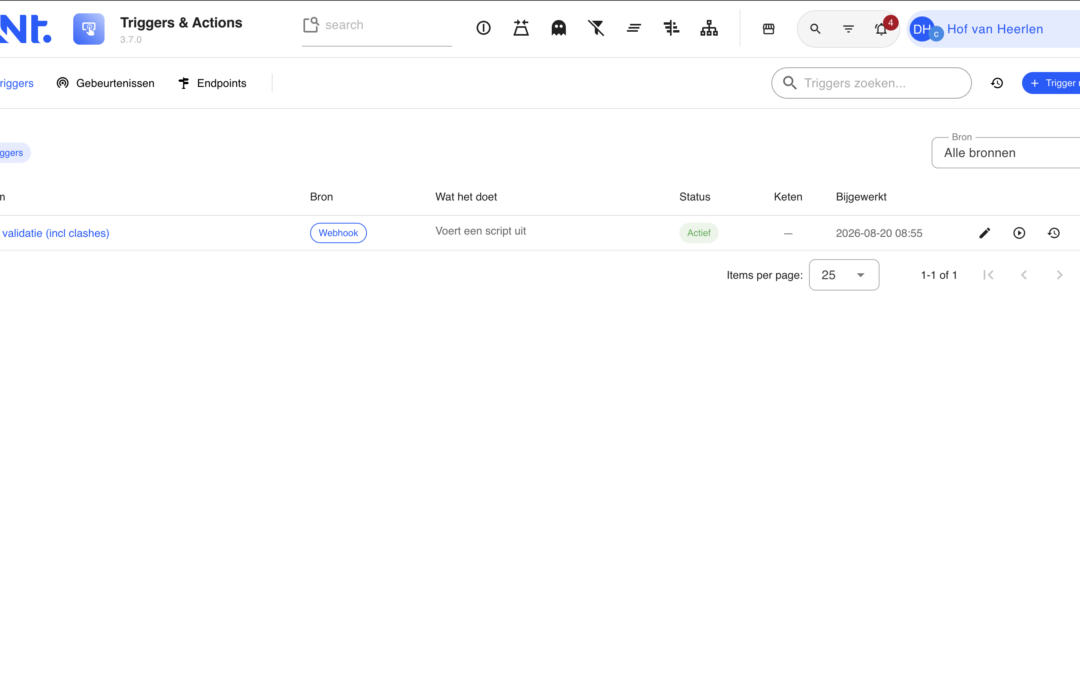The width and height of the screenshot is (1080, 675).
Task: Click the top search input field
Action: pyautogui.click(x=377, y=25)
